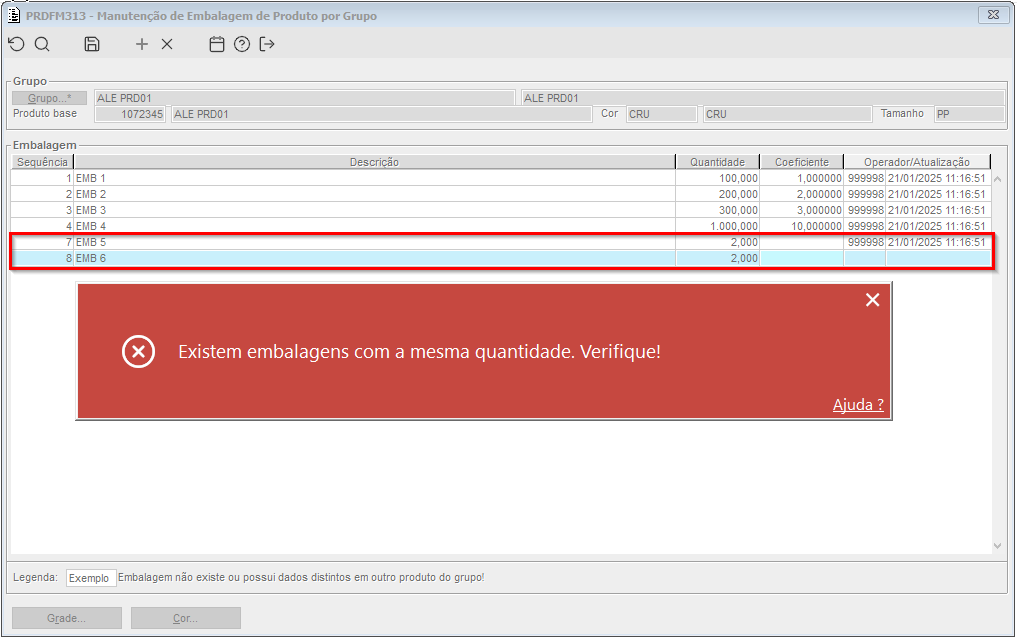
Task: Select row EMB 3
Action: (x=501, y=210)
